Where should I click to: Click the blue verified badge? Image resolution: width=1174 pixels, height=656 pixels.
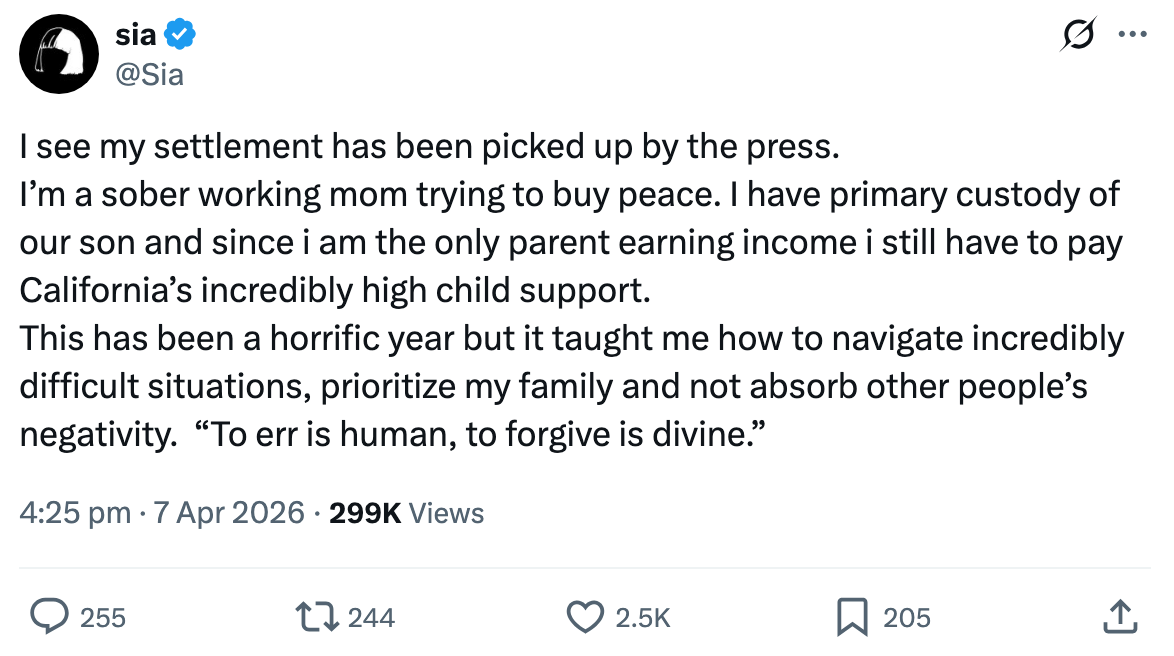coord(180,37)
